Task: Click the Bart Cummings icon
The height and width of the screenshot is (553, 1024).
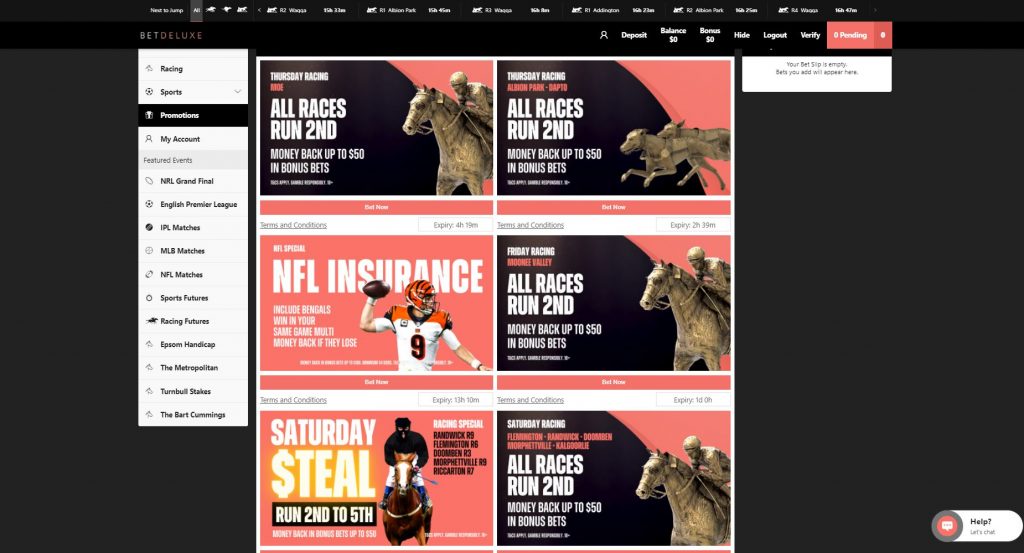Action: (x=149, y=415)
